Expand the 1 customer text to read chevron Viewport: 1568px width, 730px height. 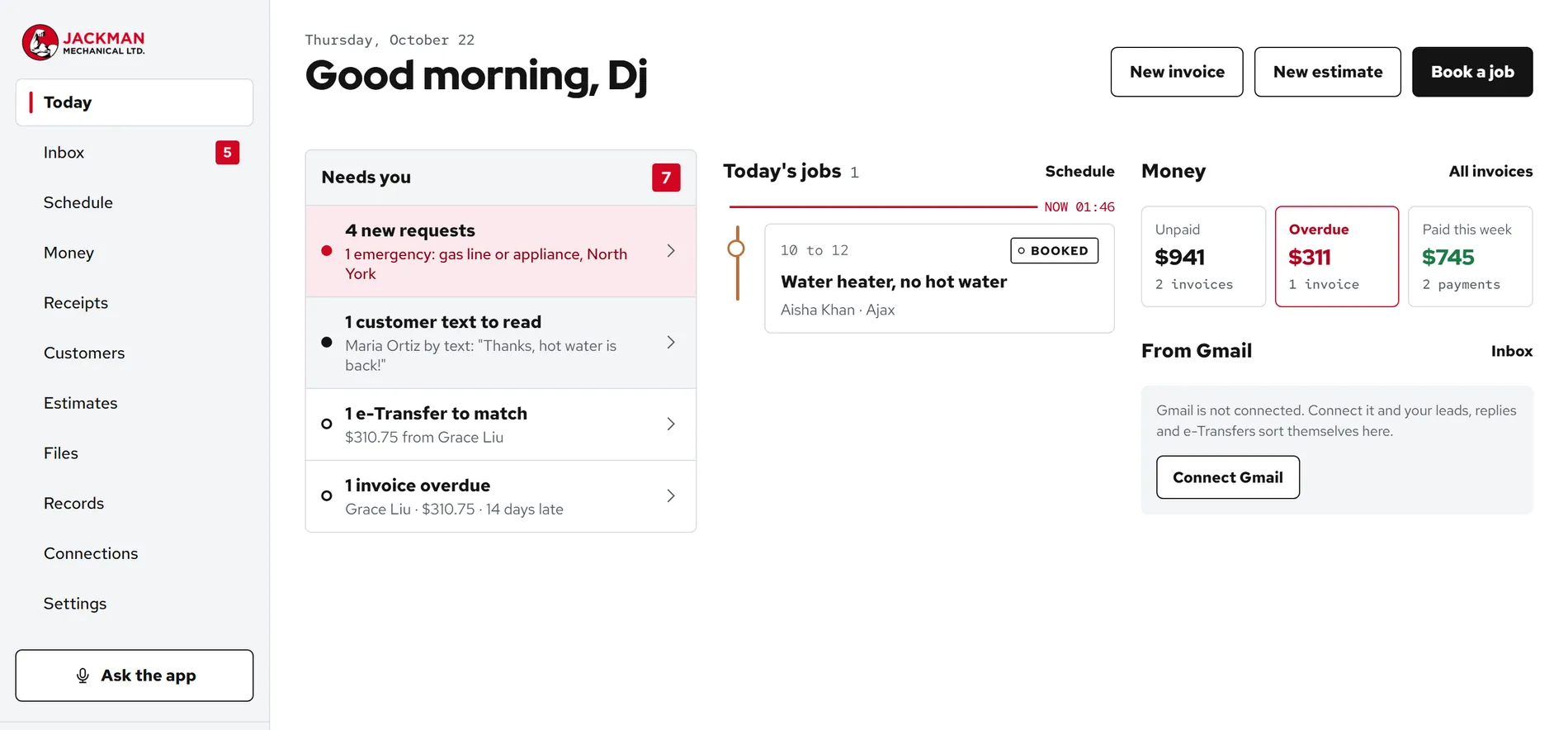tap(671, 343)
